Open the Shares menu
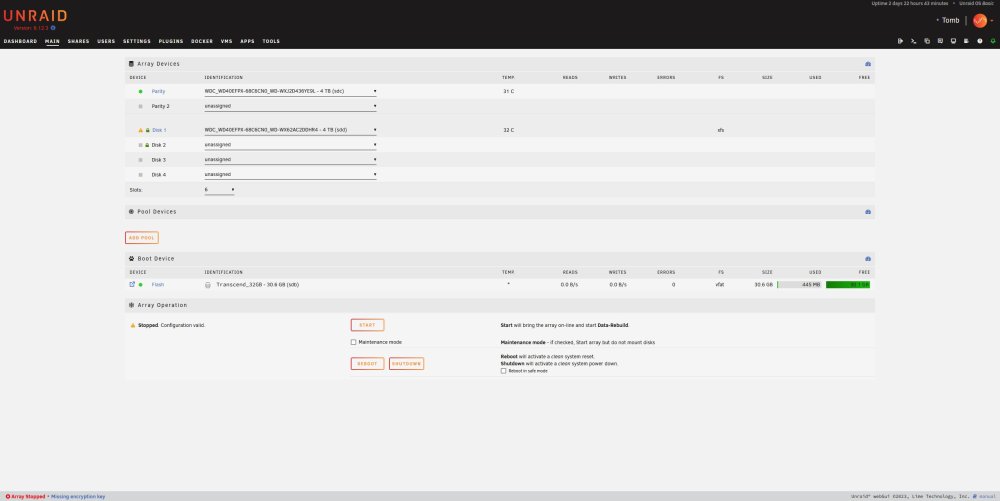 tap(78, 41)
